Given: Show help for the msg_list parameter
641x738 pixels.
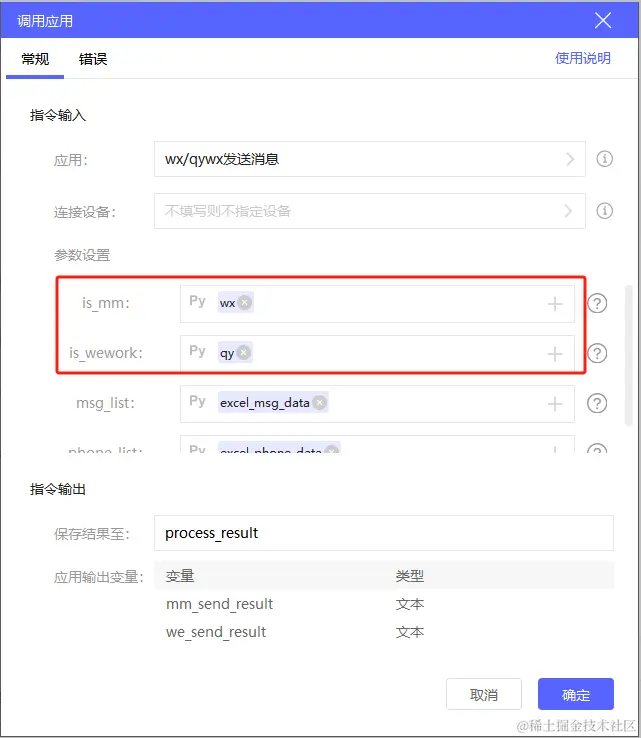Looking at the screenshot, I should point(597,403).
